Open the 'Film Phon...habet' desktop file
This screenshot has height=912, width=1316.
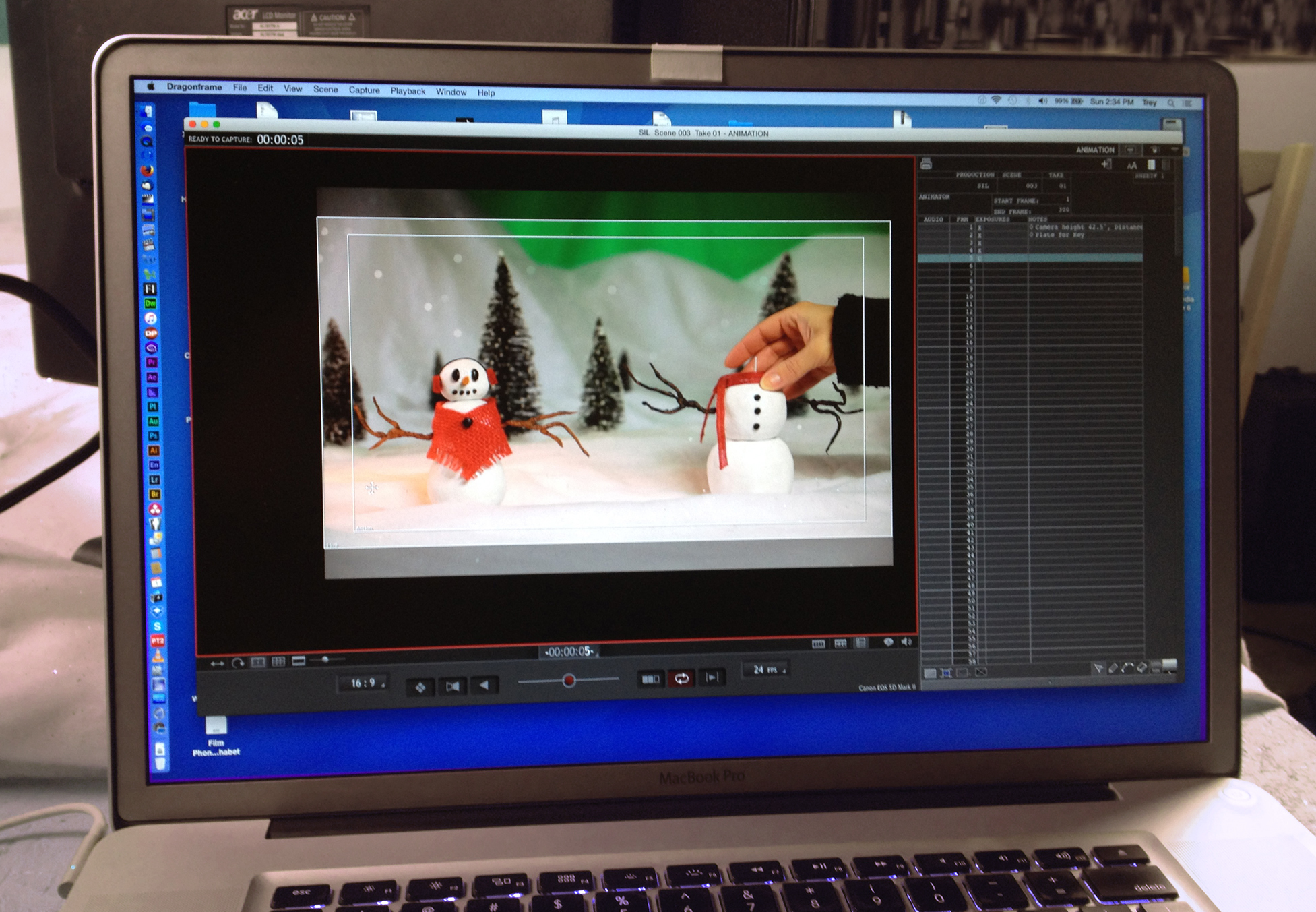(216, 736)
